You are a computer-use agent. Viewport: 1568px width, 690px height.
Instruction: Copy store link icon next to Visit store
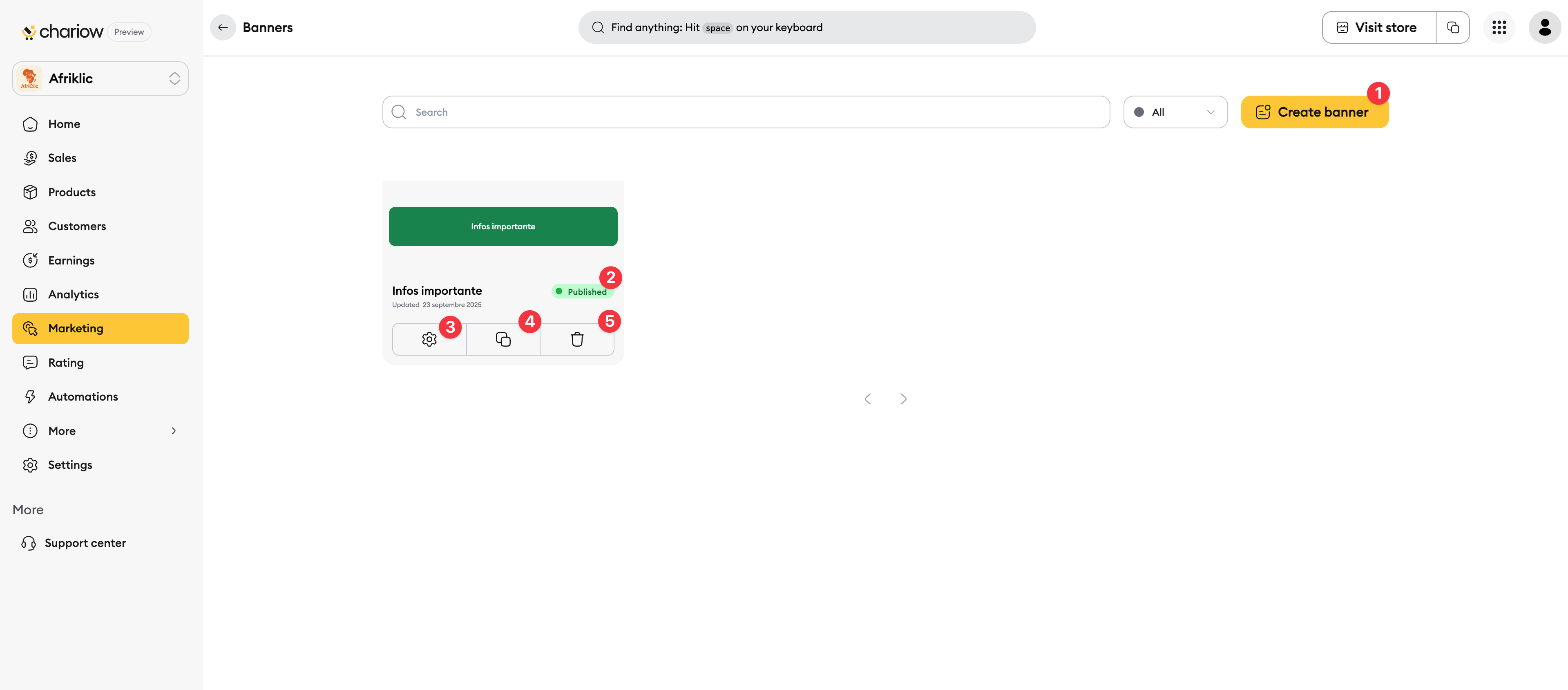coord(1453,27)
